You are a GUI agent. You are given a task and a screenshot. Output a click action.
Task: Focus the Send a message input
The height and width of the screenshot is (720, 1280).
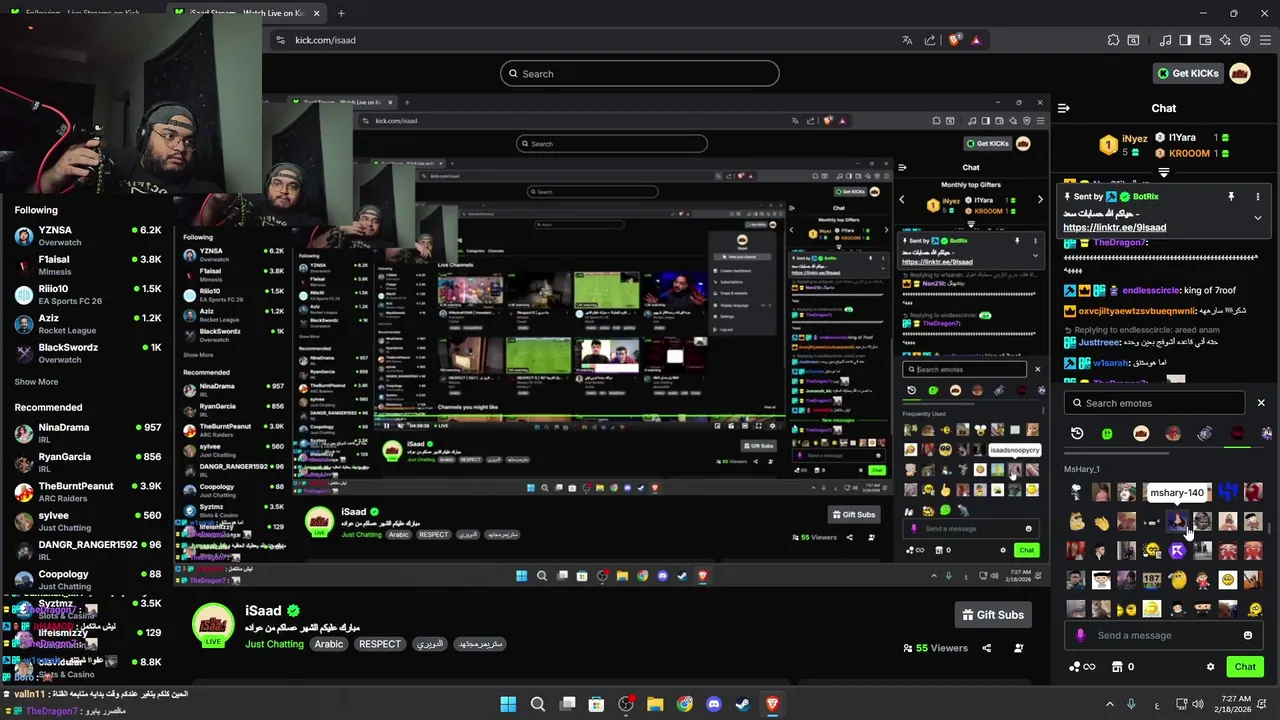click(1163, 635)
